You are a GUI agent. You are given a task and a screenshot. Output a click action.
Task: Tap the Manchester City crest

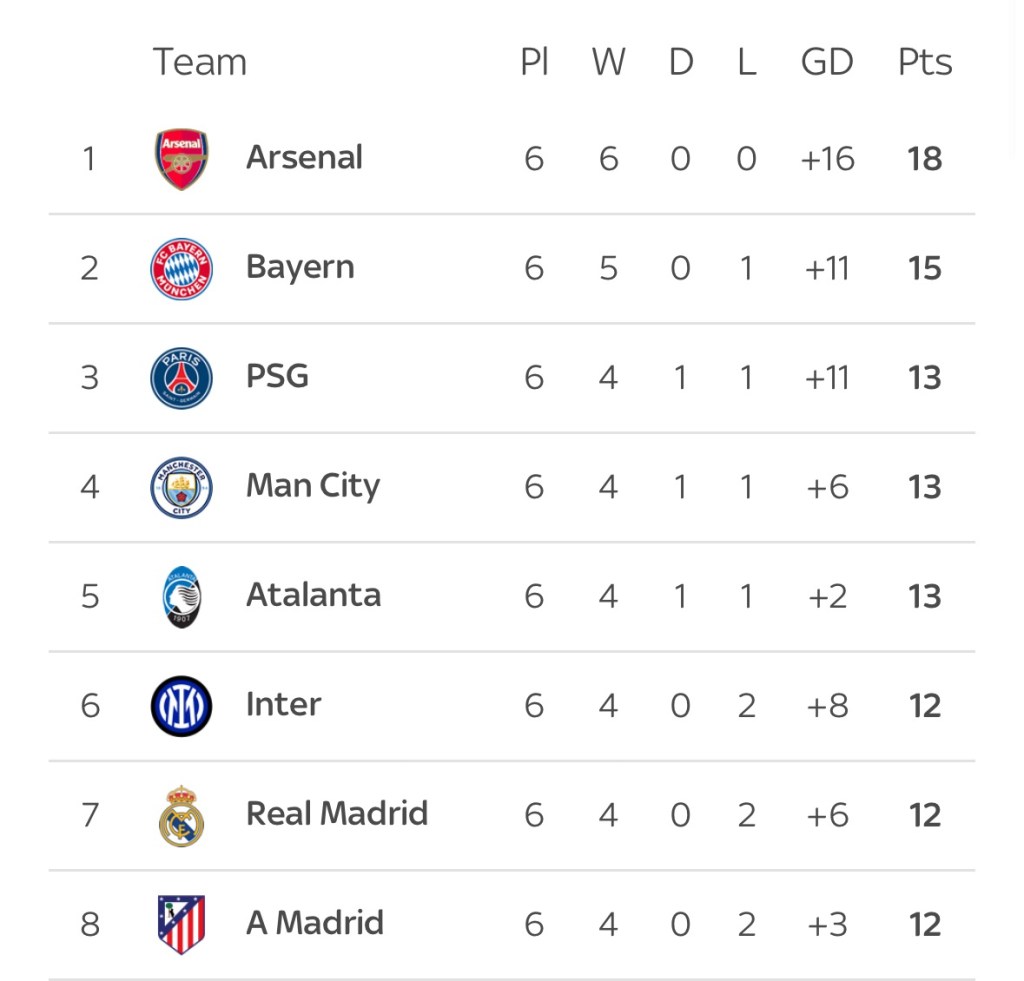coord(181,487)
